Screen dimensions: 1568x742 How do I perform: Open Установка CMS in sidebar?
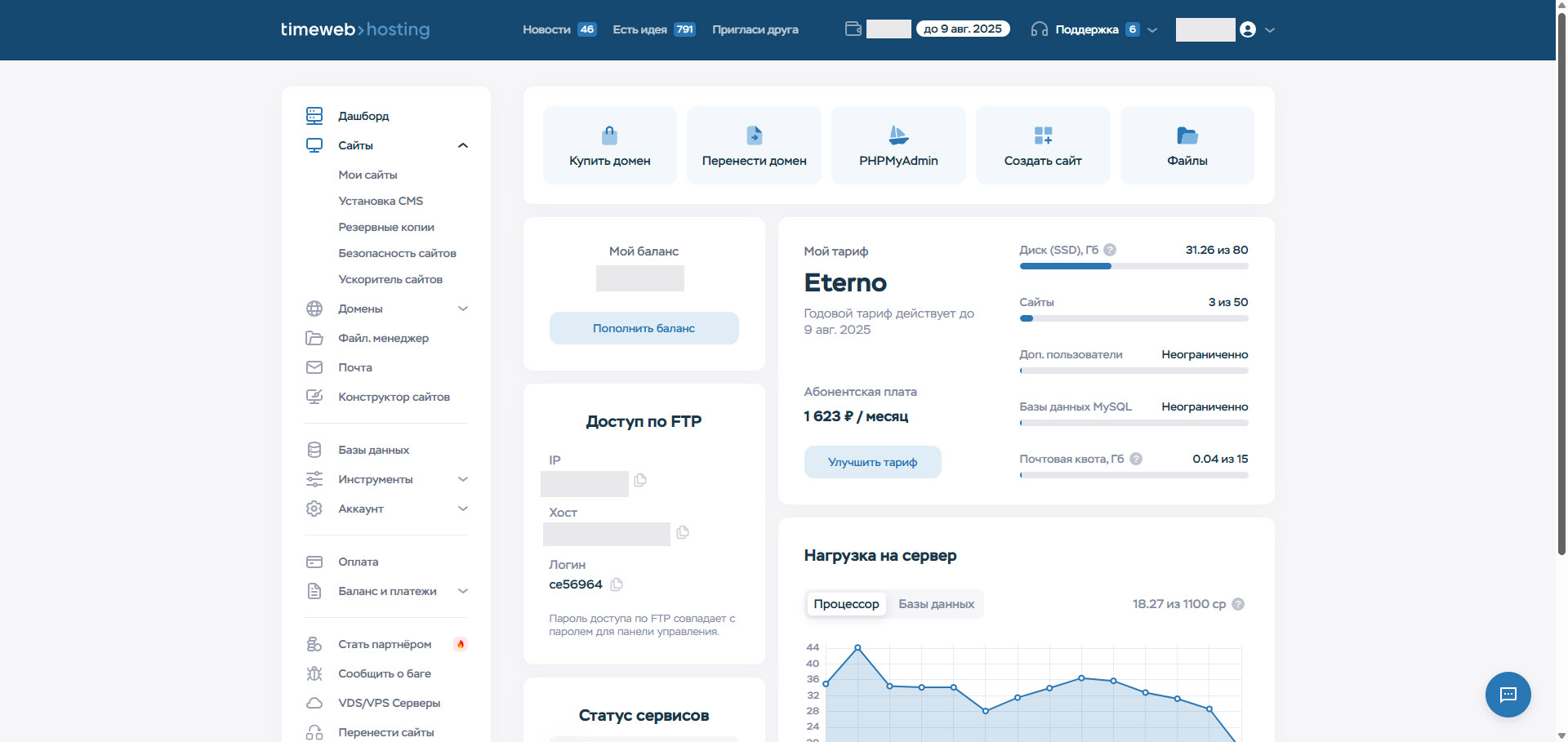click(x=381, y=201)
